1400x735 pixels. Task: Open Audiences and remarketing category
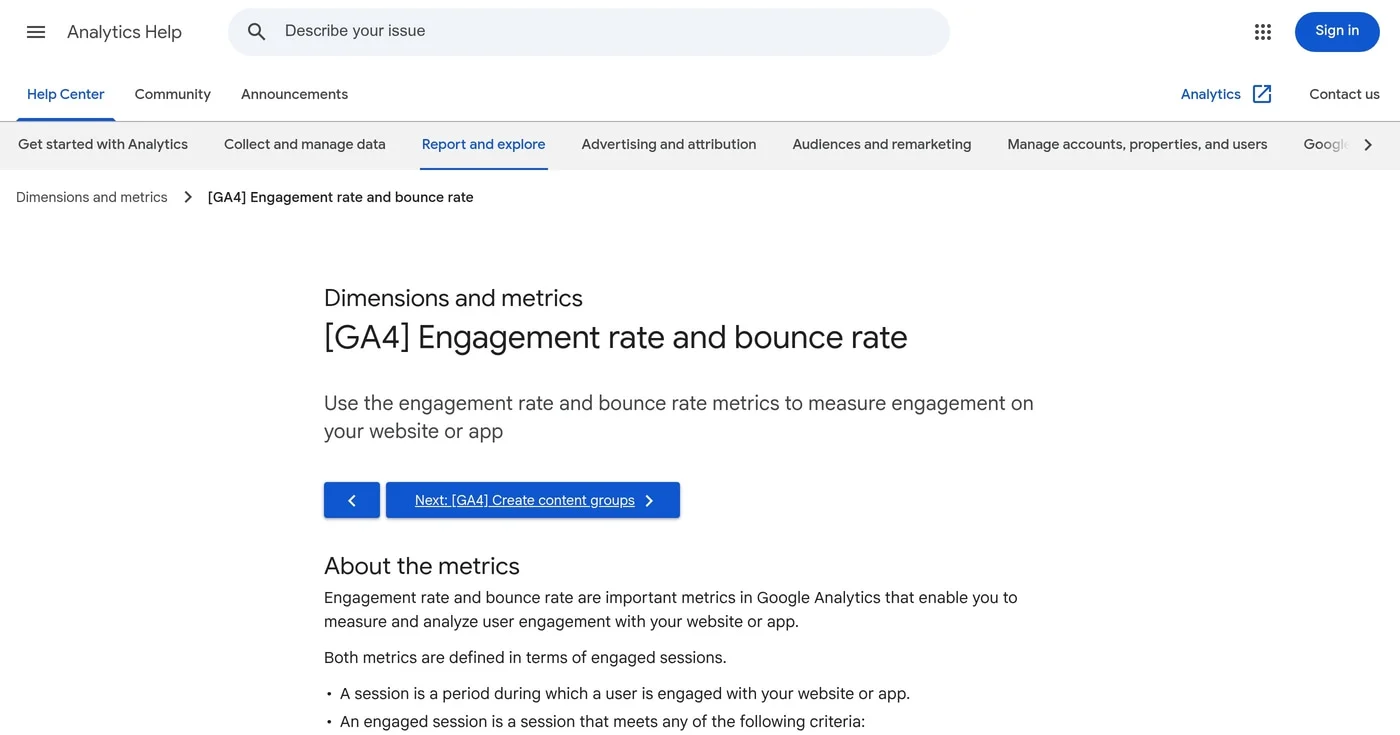[x=882, y=144]
